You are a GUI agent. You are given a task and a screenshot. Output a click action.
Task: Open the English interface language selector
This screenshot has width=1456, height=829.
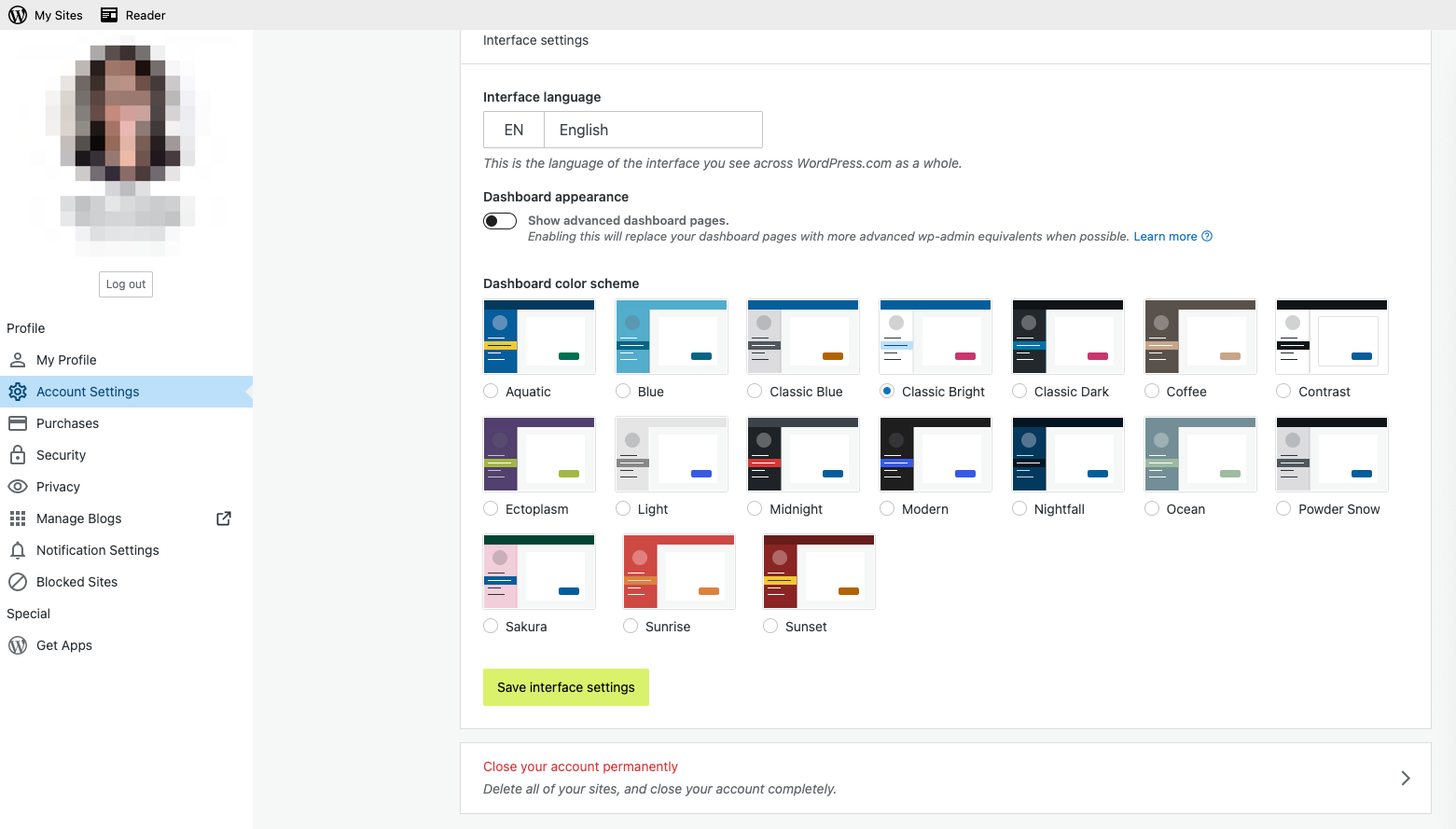click(x=623, y=130)
